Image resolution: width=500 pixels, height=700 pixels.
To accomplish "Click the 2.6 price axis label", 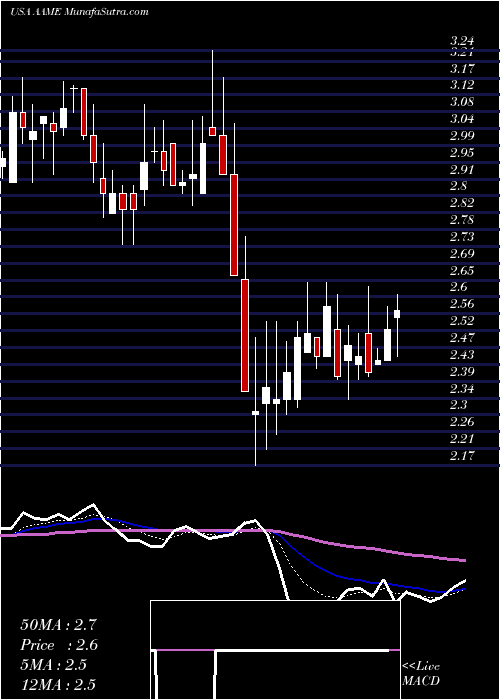I will 459,287.
